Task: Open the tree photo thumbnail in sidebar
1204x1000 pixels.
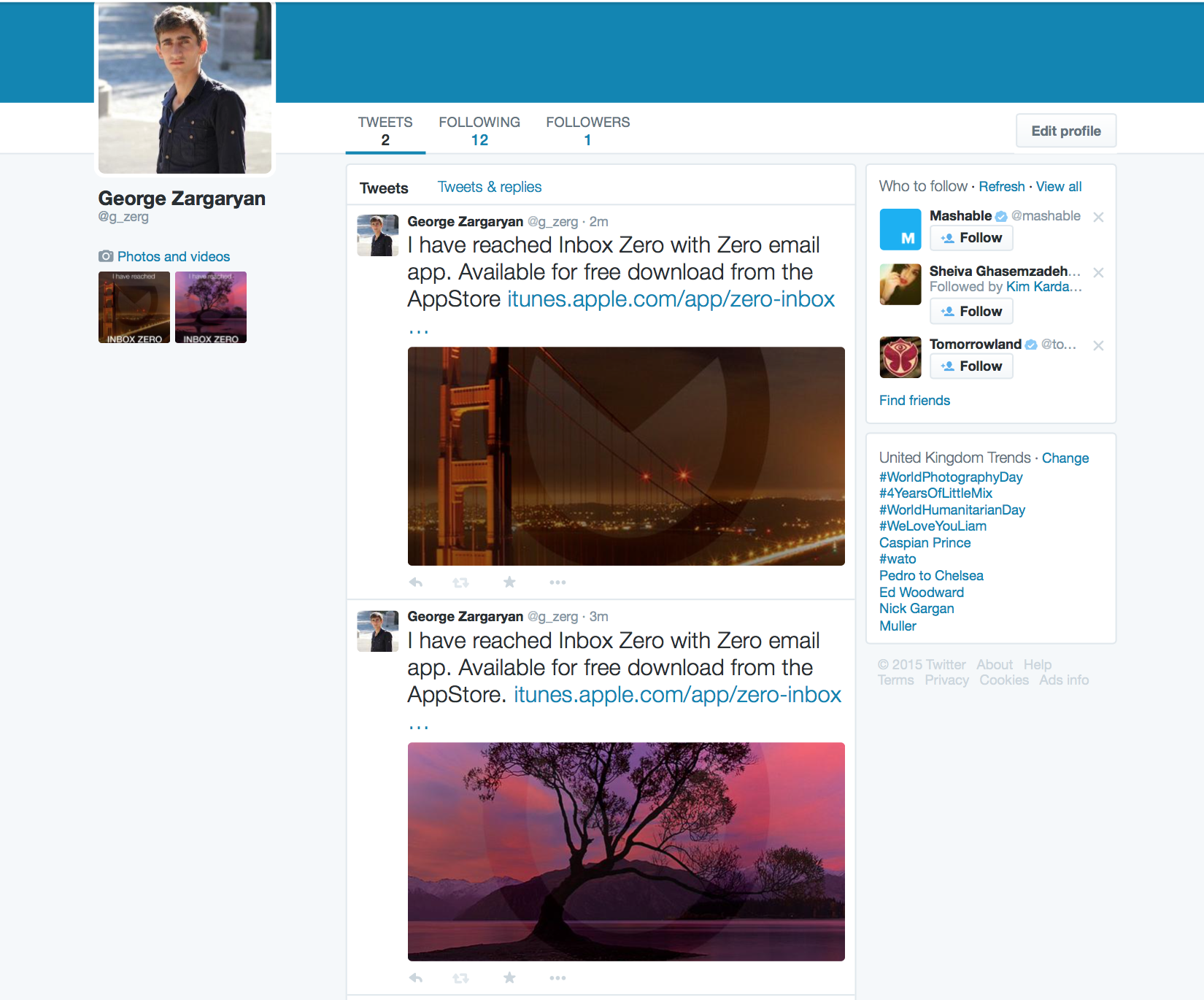Action: (x=211, y=307)
